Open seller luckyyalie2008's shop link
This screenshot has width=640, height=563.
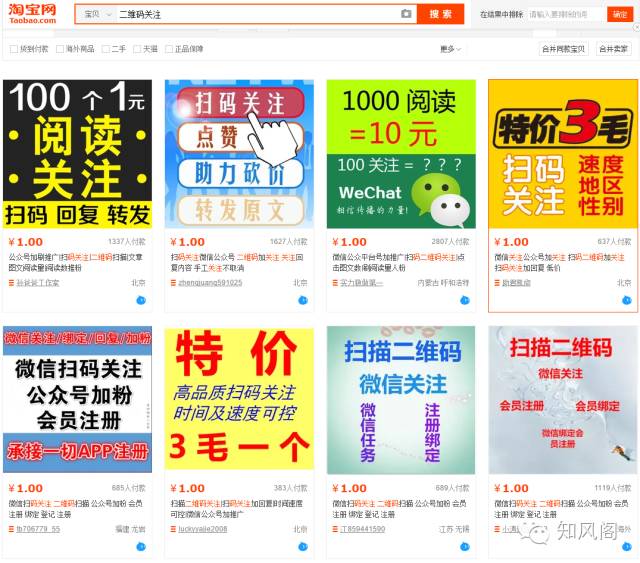click(x=202, y=529)
